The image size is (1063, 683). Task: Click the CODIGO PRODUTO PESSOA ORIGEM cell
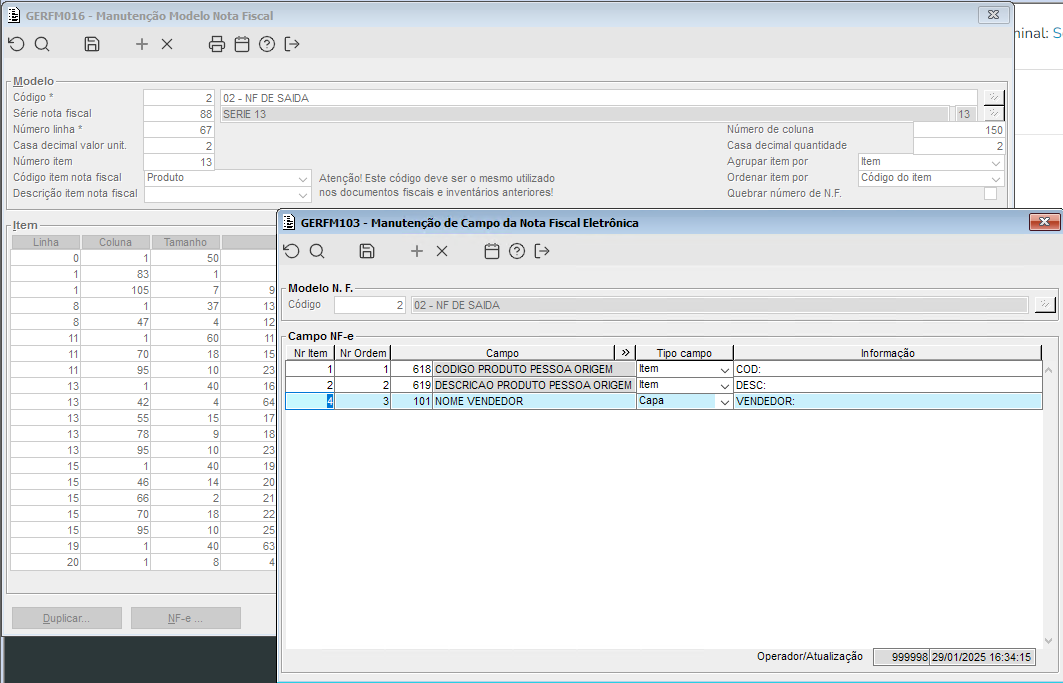[x=534, y=369]
